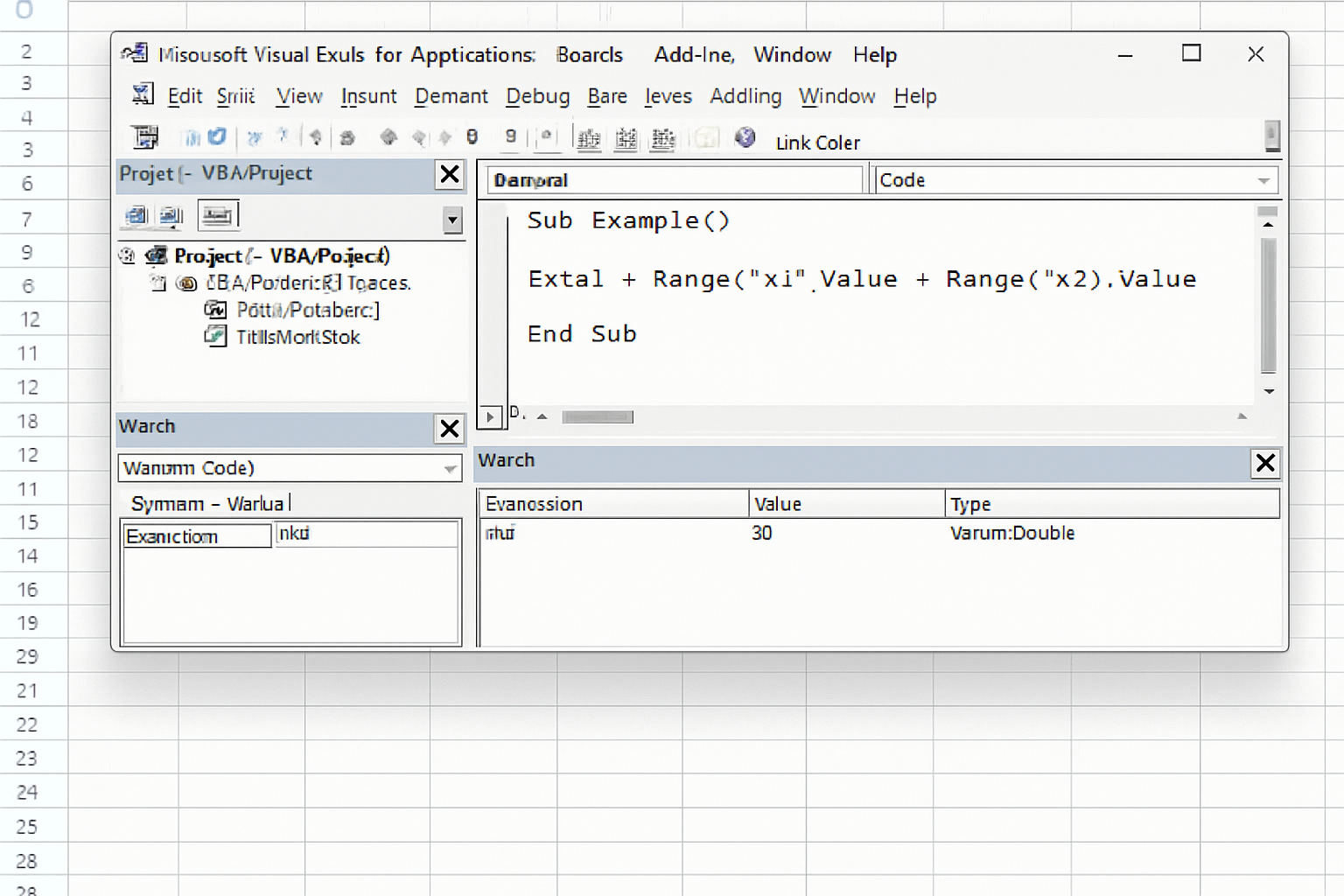
Task: Open the Damoral object combo box
Action: pyautogui.click(x=675, y=180)
